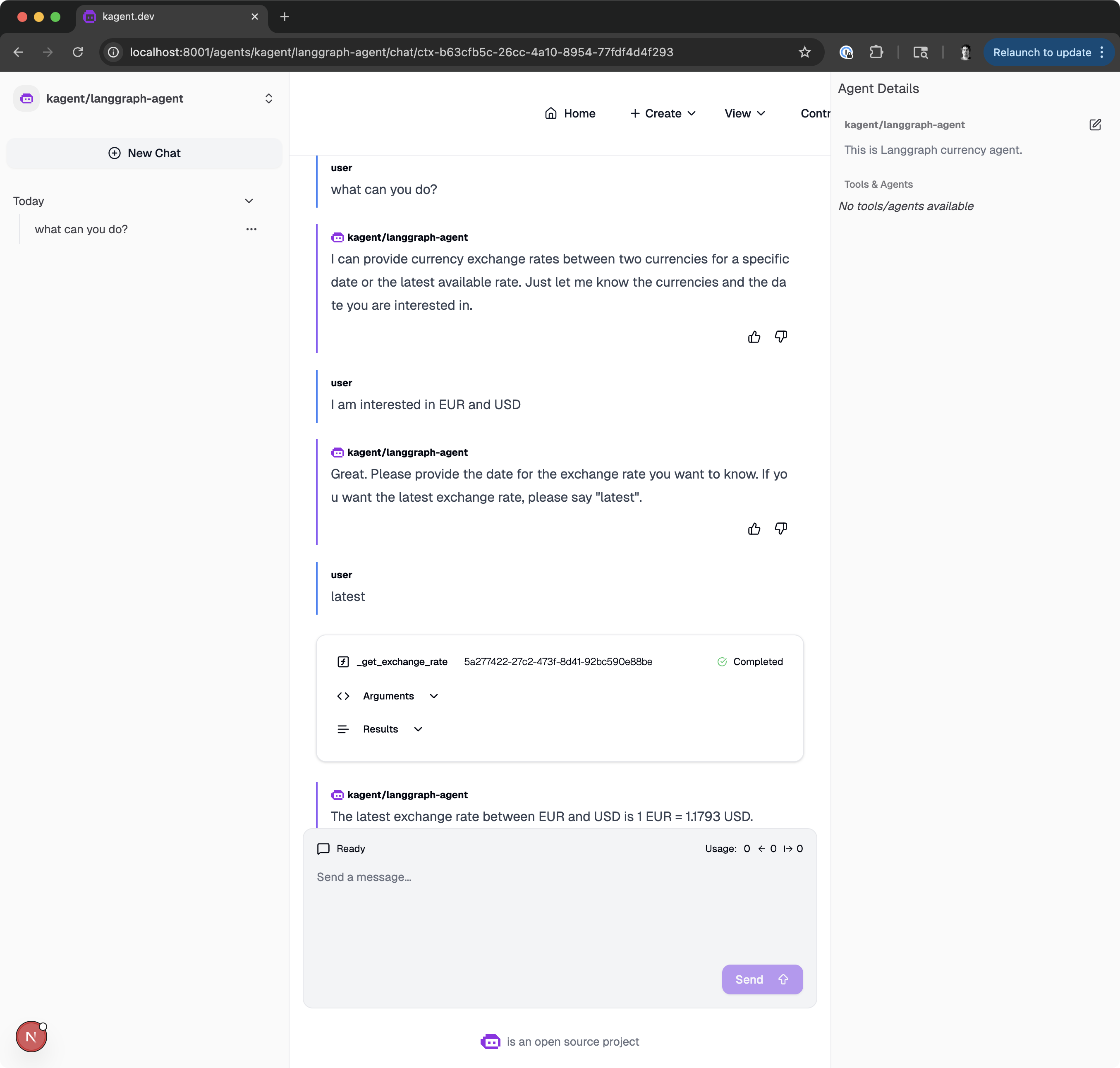1120x1068 pixels.
Task: Open three-dot menu for chat entry
Action: (251, 230)
